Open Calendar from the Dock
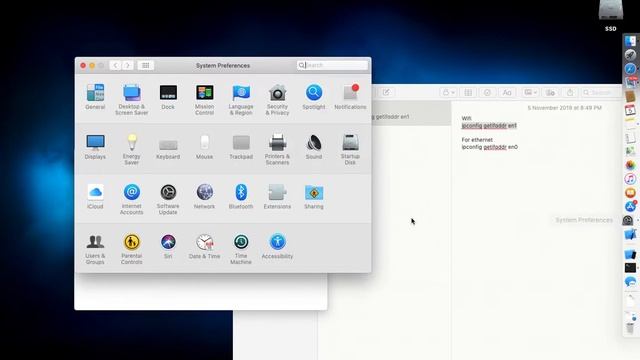640x360 pixels. (x=630, y=110)
